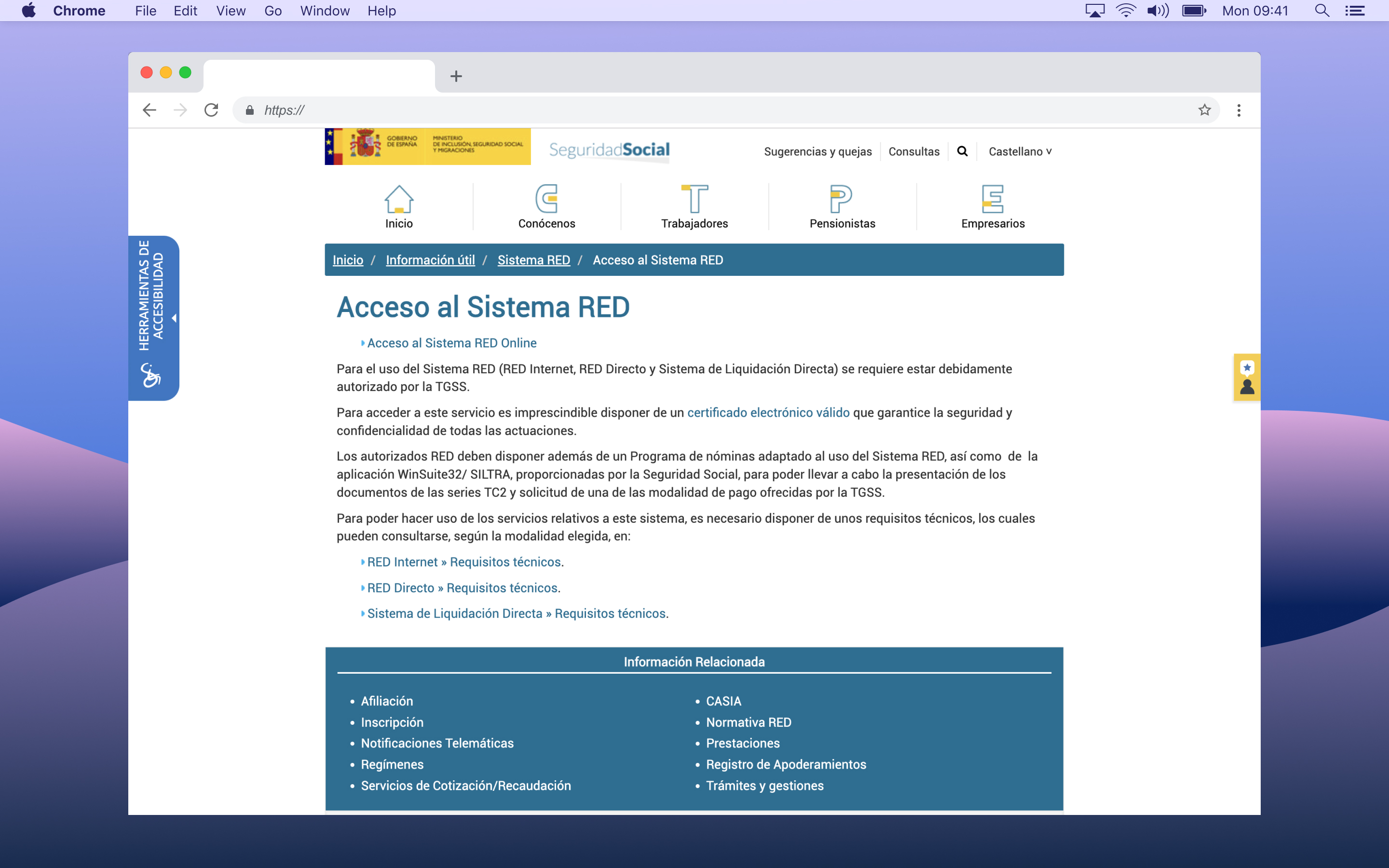Open the View menu
1389x868 pixels.
pos(231,11)
